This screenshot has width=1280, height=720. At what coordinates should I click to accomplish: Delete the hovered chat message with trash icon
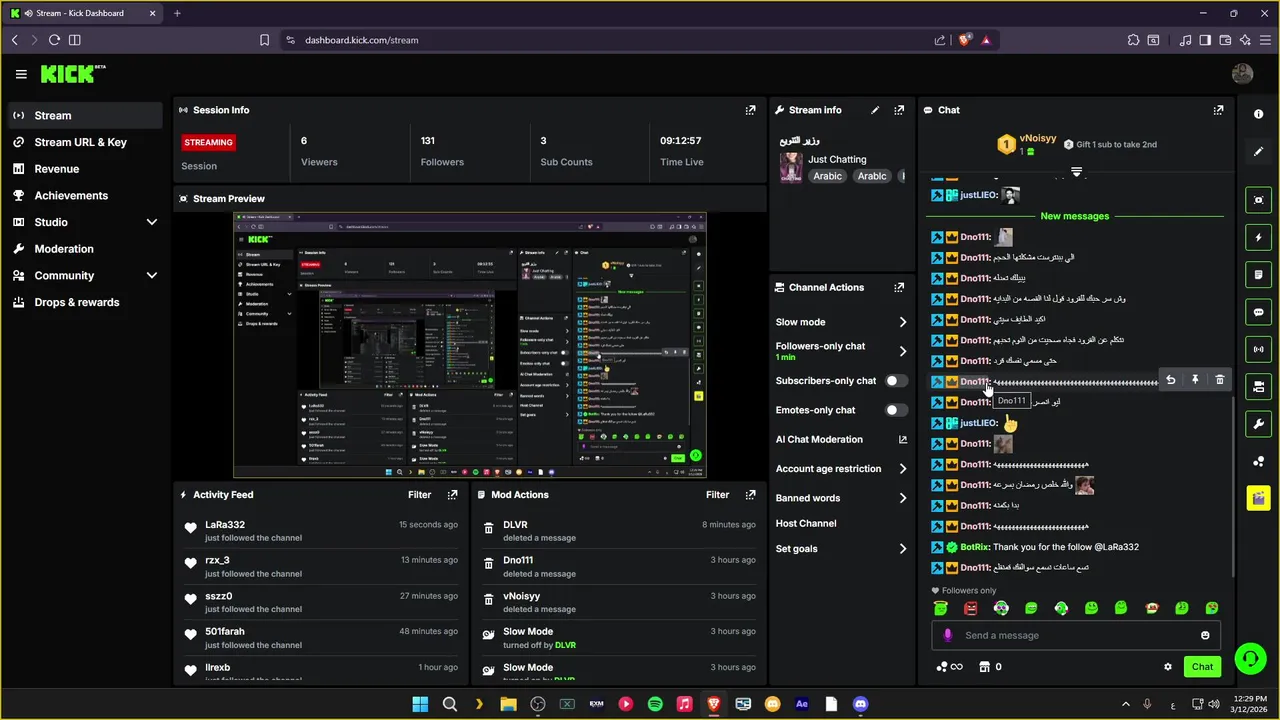pos(1220,380)
